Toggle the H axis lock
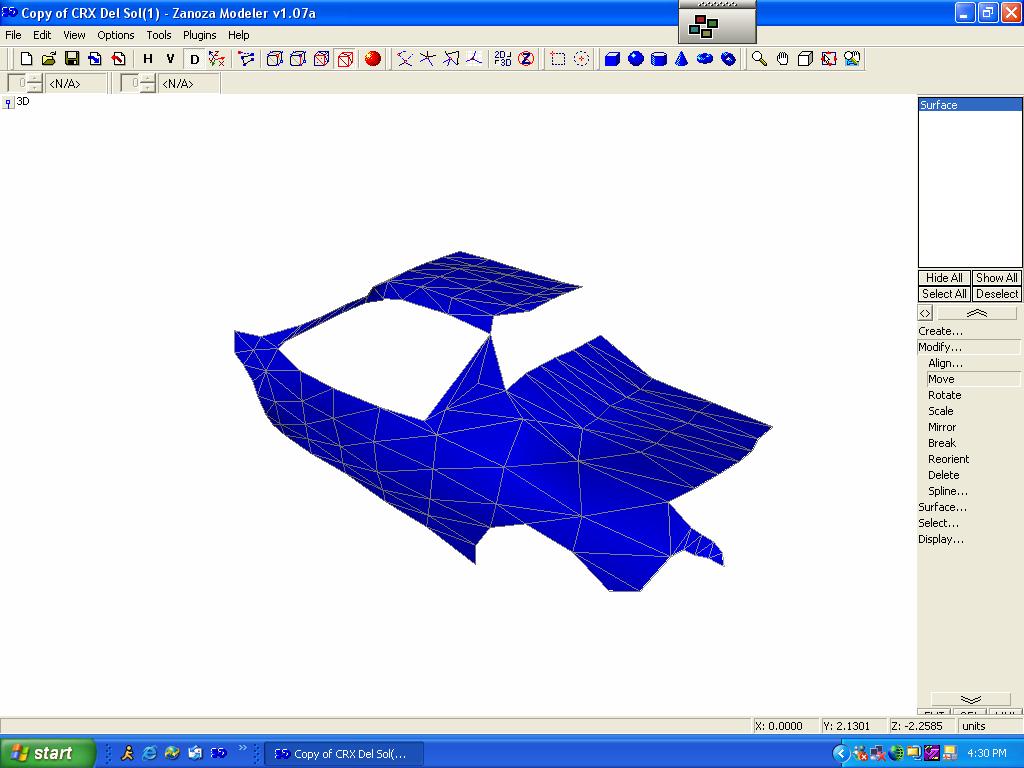The image size is (1024, 768). (x=148, y=59)
